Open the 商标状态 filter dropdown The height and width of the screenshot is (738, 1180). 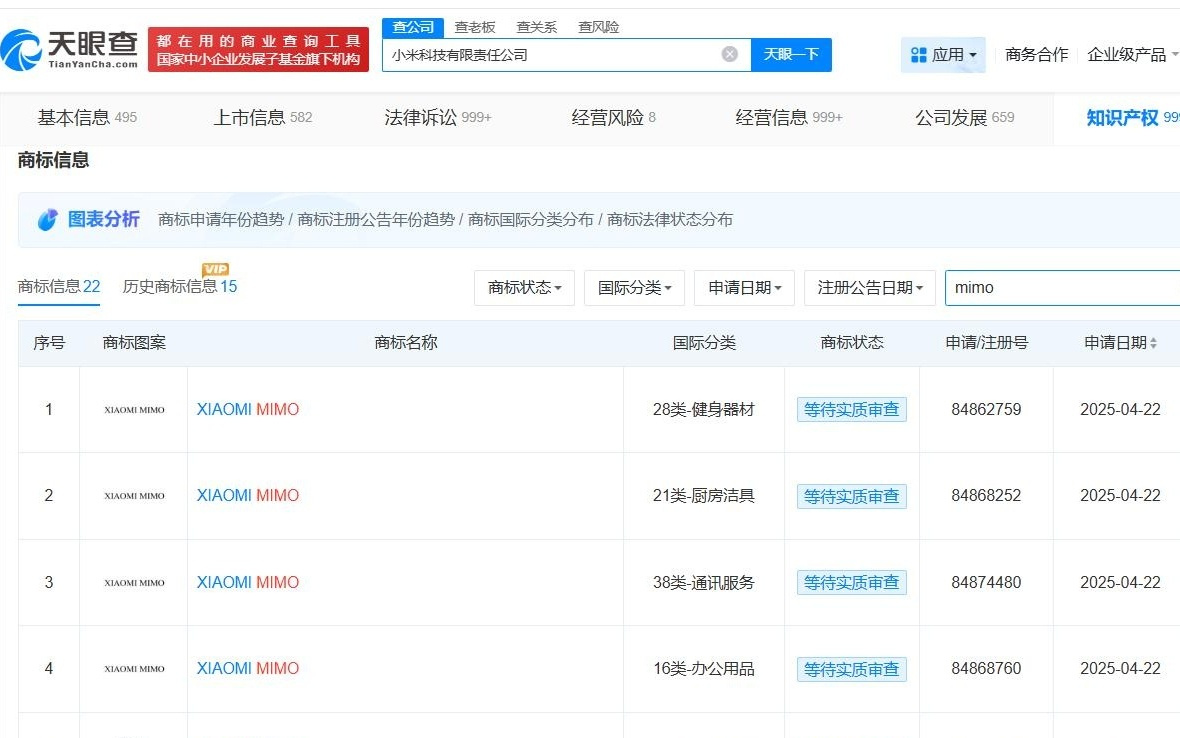(x=524, y=287)
